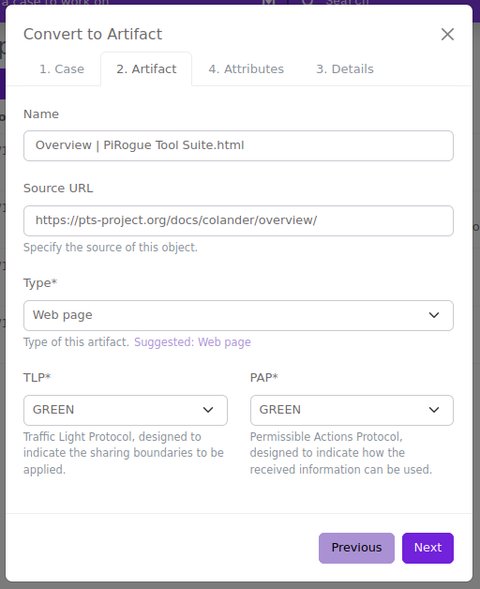Click the chevron arrow in PAP field

pyautogui.click(x=434, y=410)
